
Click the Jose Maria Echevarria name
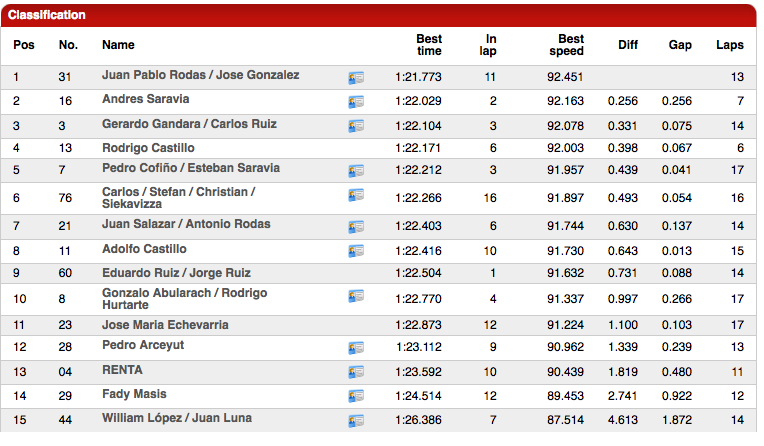click(x=165, y=325)
